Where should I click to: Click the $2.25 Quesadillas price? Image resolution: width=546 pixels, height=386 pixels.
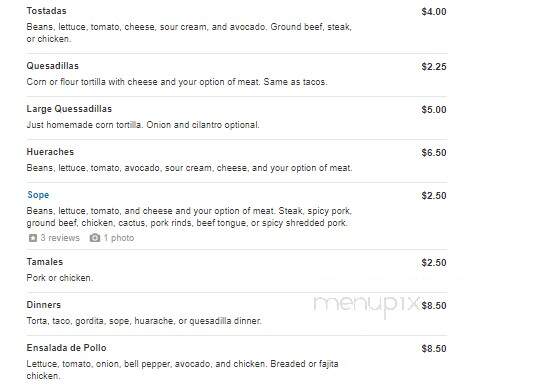(434, 66)
